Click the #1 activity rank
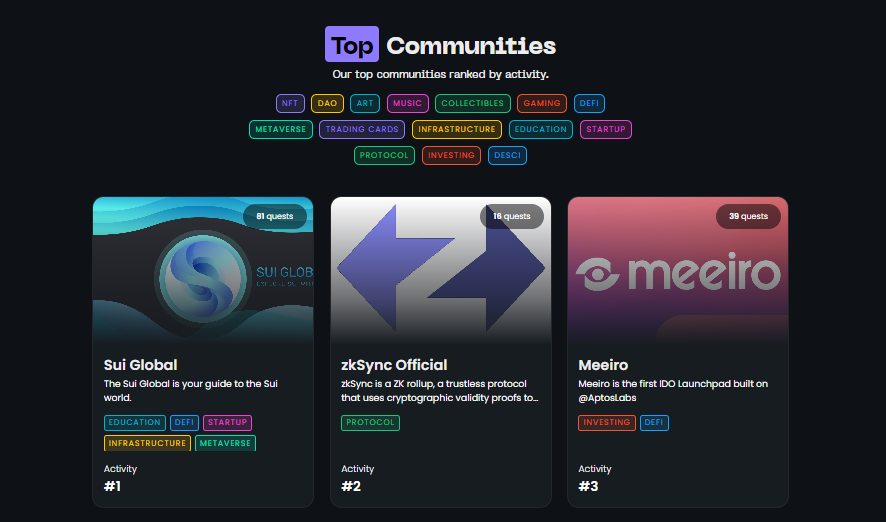 [x=112, y=486]
